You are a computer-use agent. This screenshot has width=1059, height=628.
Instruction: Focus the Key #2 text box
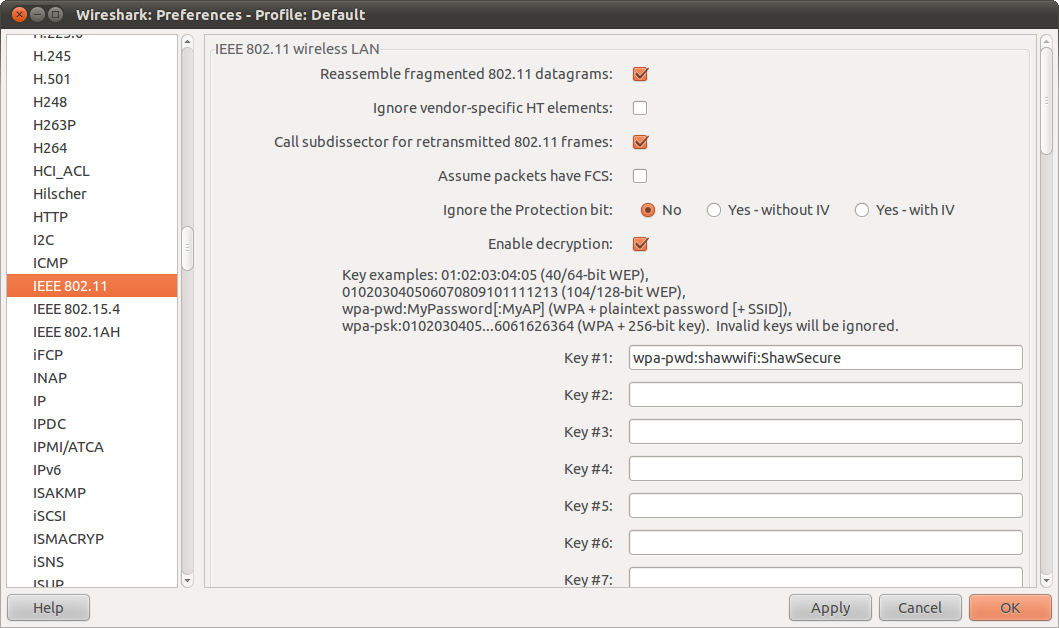coord(825,395)
